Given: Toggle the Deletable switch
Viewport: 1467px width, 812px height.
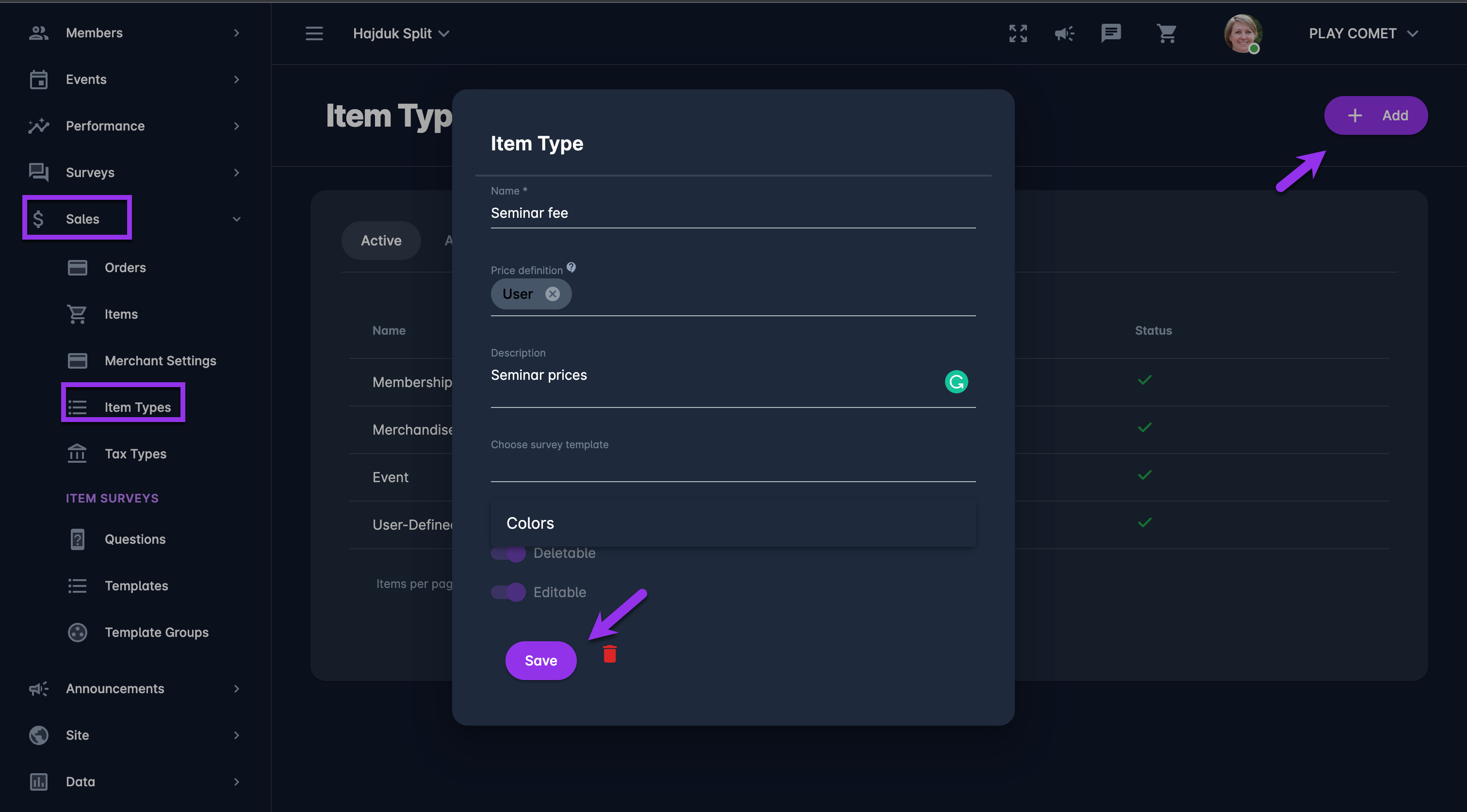Looking at the screenshot, I should click(x=508, y=553).
